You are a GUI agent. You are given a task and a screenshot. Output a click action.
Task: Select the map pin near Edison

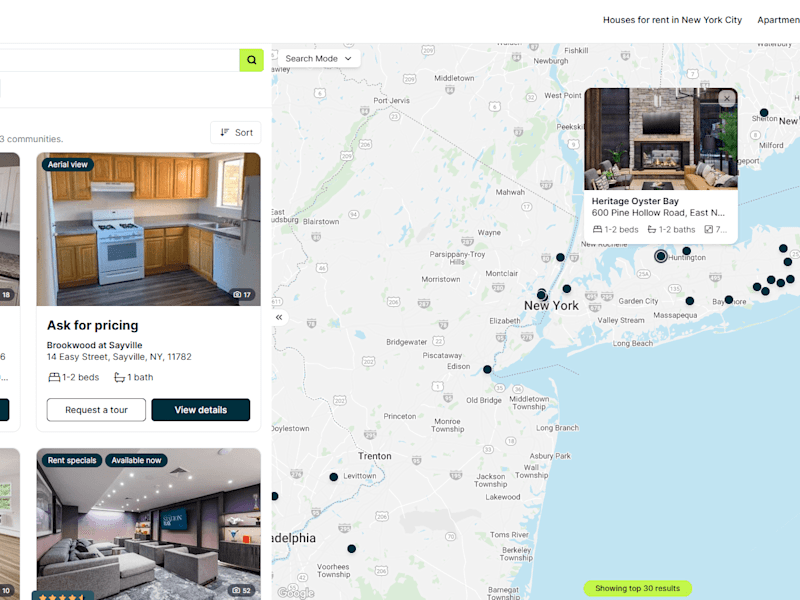pos(487,369)
